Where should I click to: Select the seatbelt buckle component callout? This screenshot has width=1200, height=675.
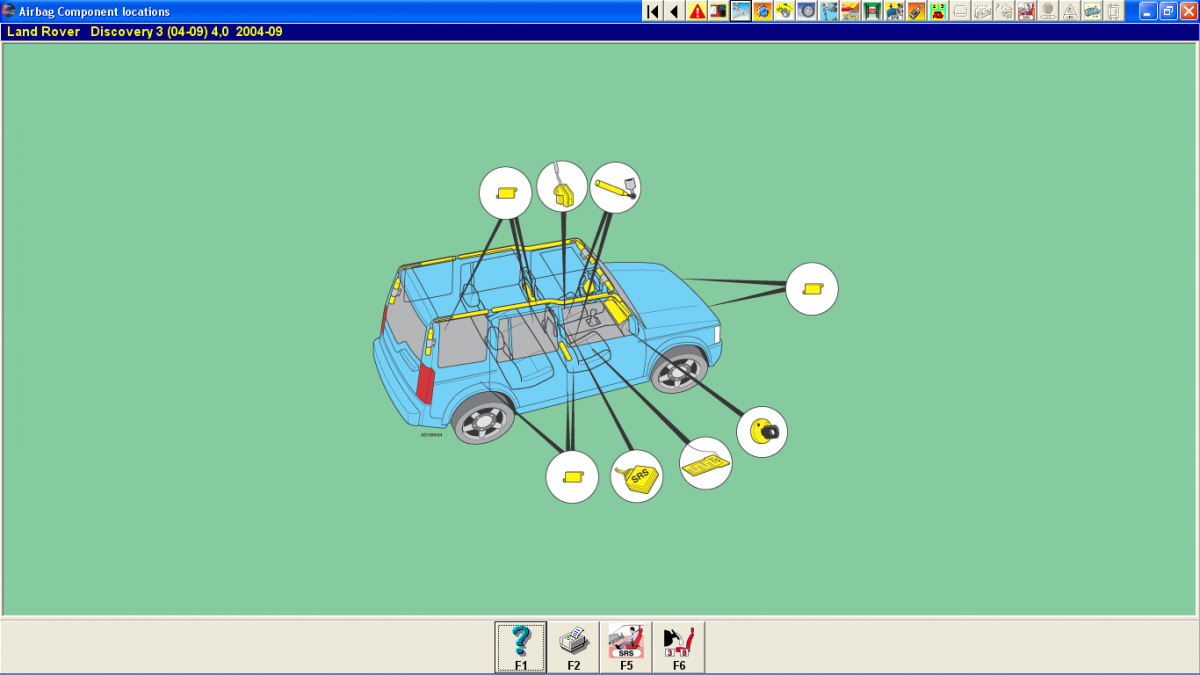tap(562, 186)
